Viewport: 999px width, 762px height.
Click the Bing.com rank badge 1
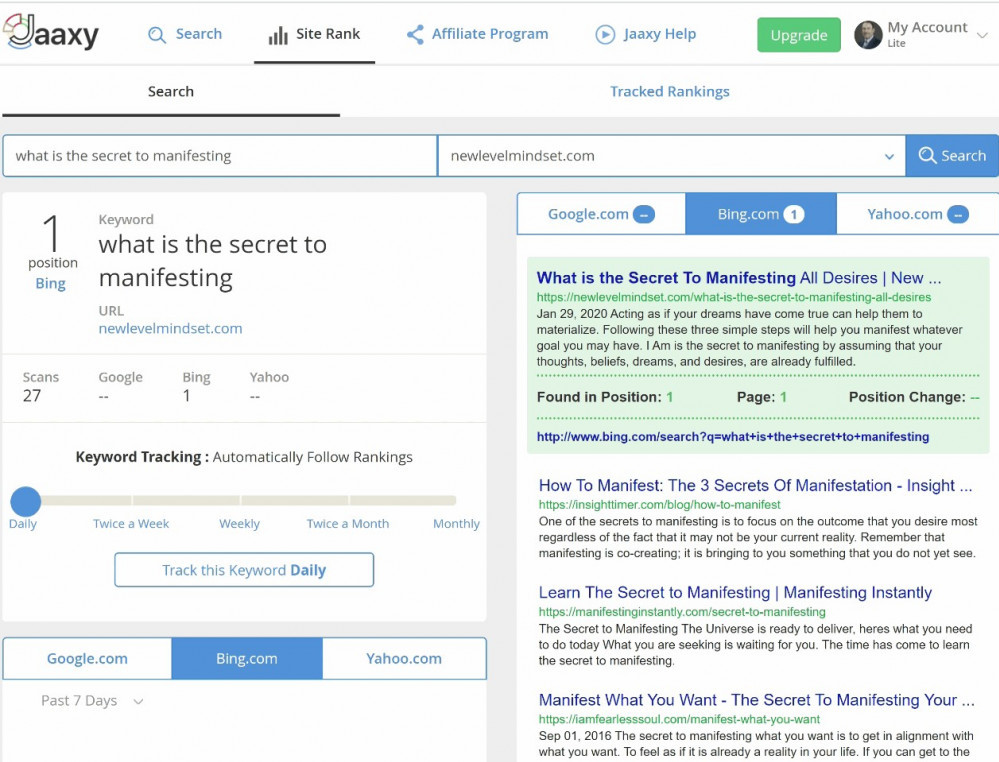[x=794, y=215]
